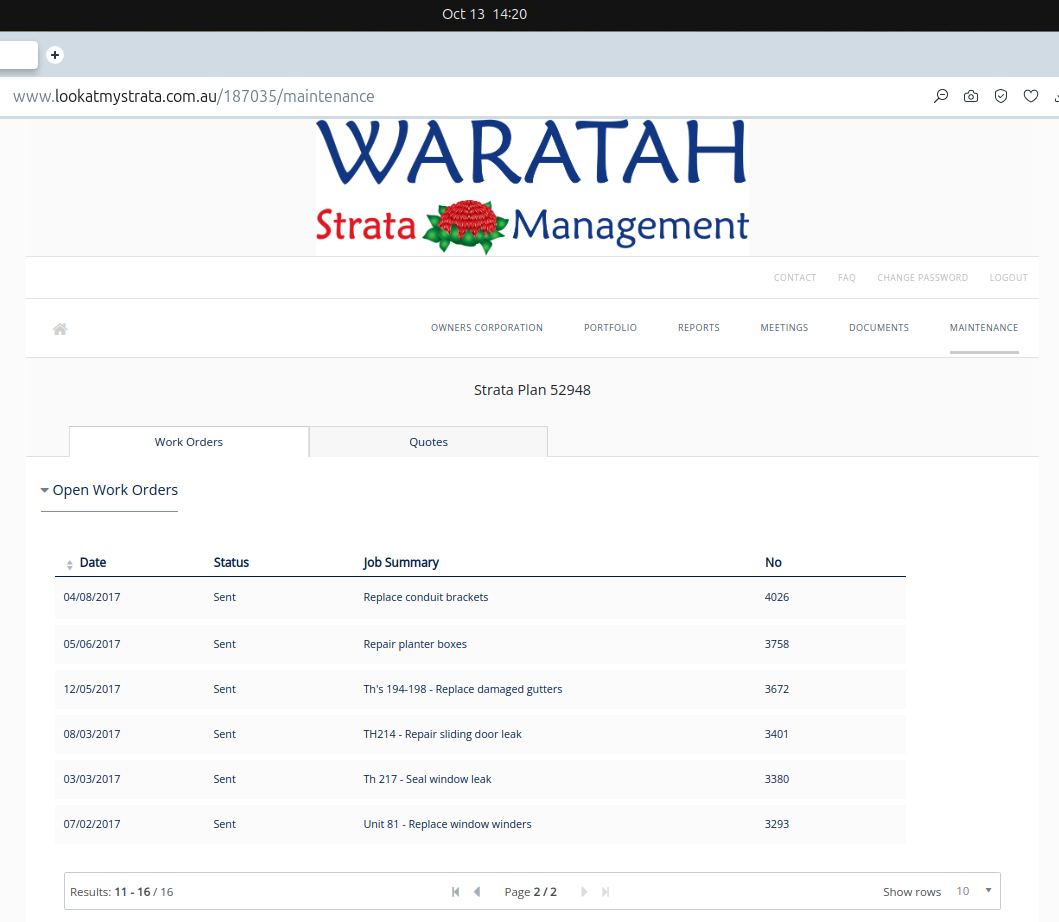The image size is (1059, 922).
Task: Click the date 08/03/2017
Action: coord(92,734)
